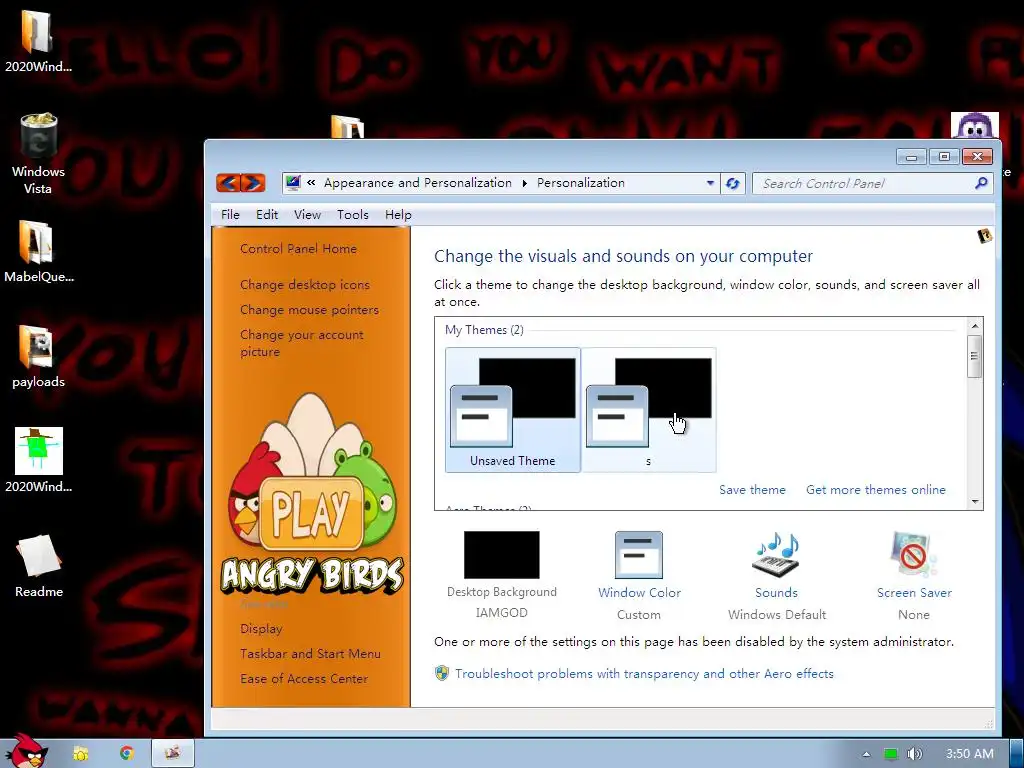The width and height of the screenshot is (1024, 768).
Task: Click the Angry Birds Start button
Action: 25,751
